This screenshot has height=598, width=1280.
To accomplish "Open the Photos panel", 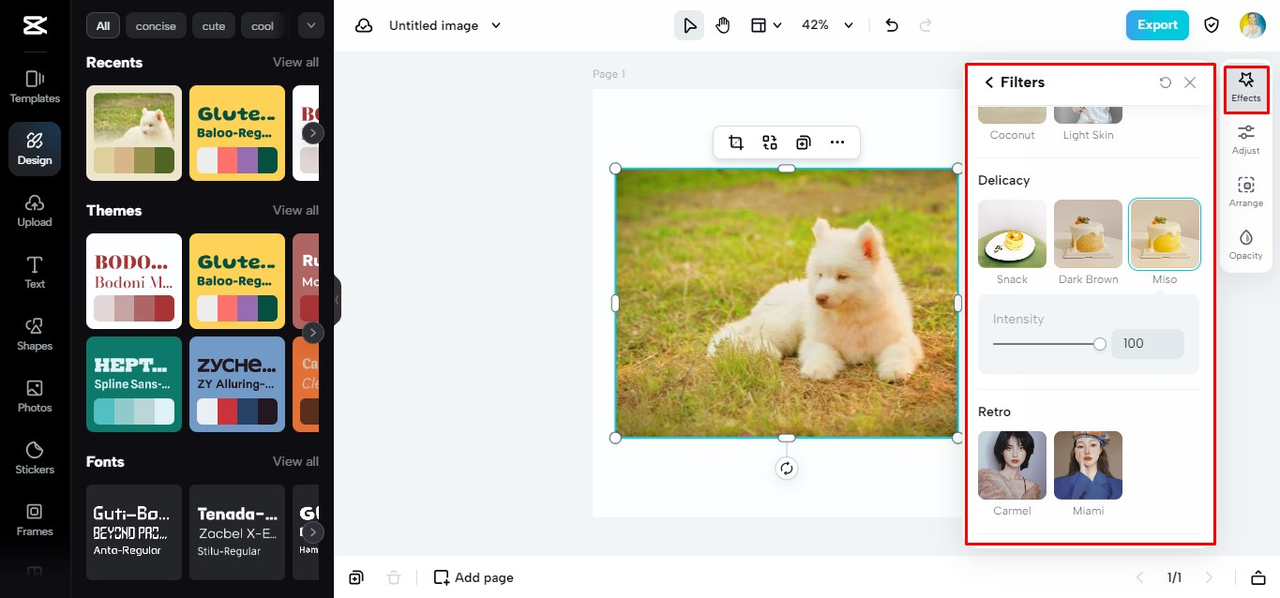I will 35,397.
